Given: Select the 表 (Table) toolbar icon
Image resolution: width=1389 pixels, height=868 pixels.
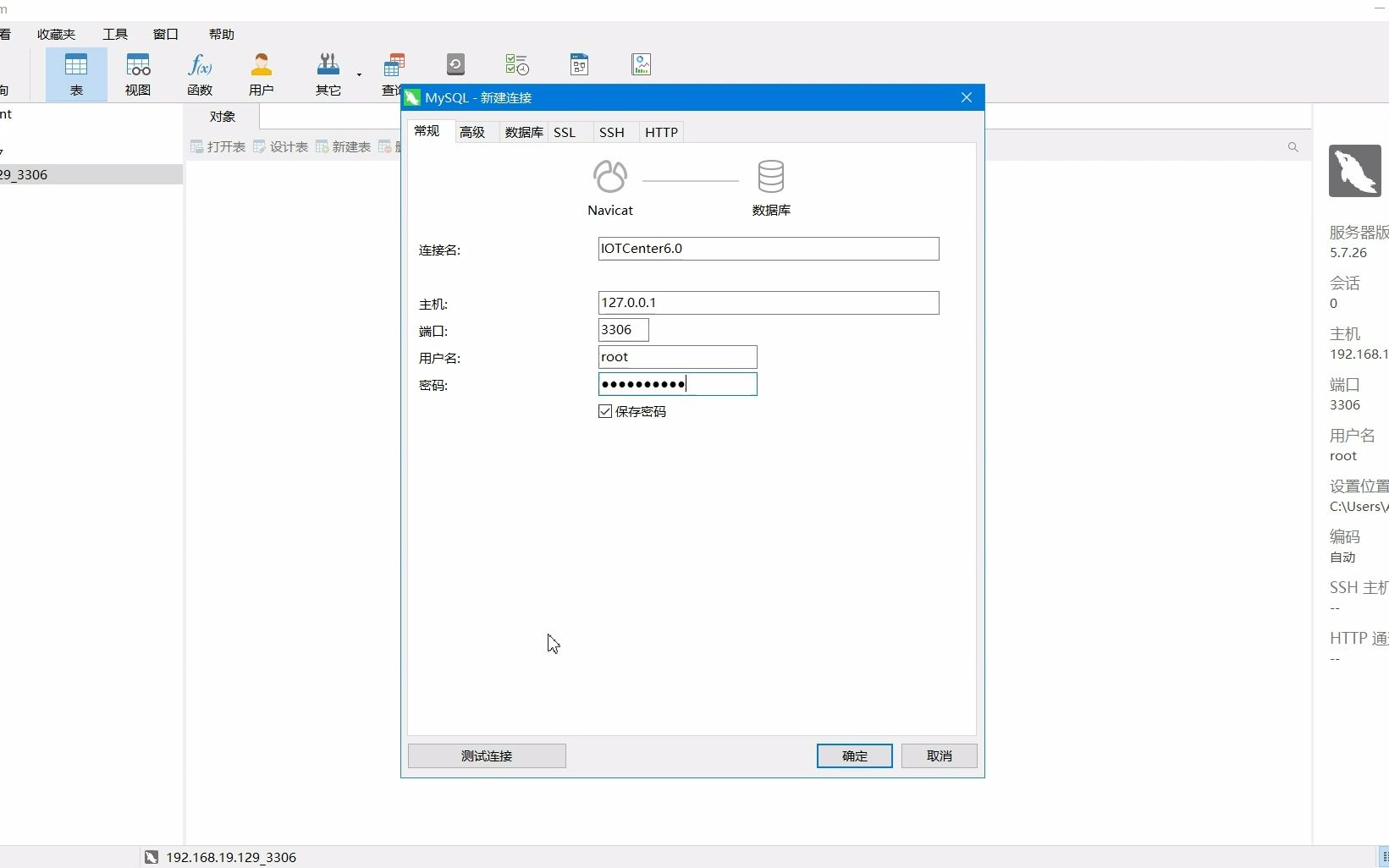Looking at the screenshot, I should 76,74.
